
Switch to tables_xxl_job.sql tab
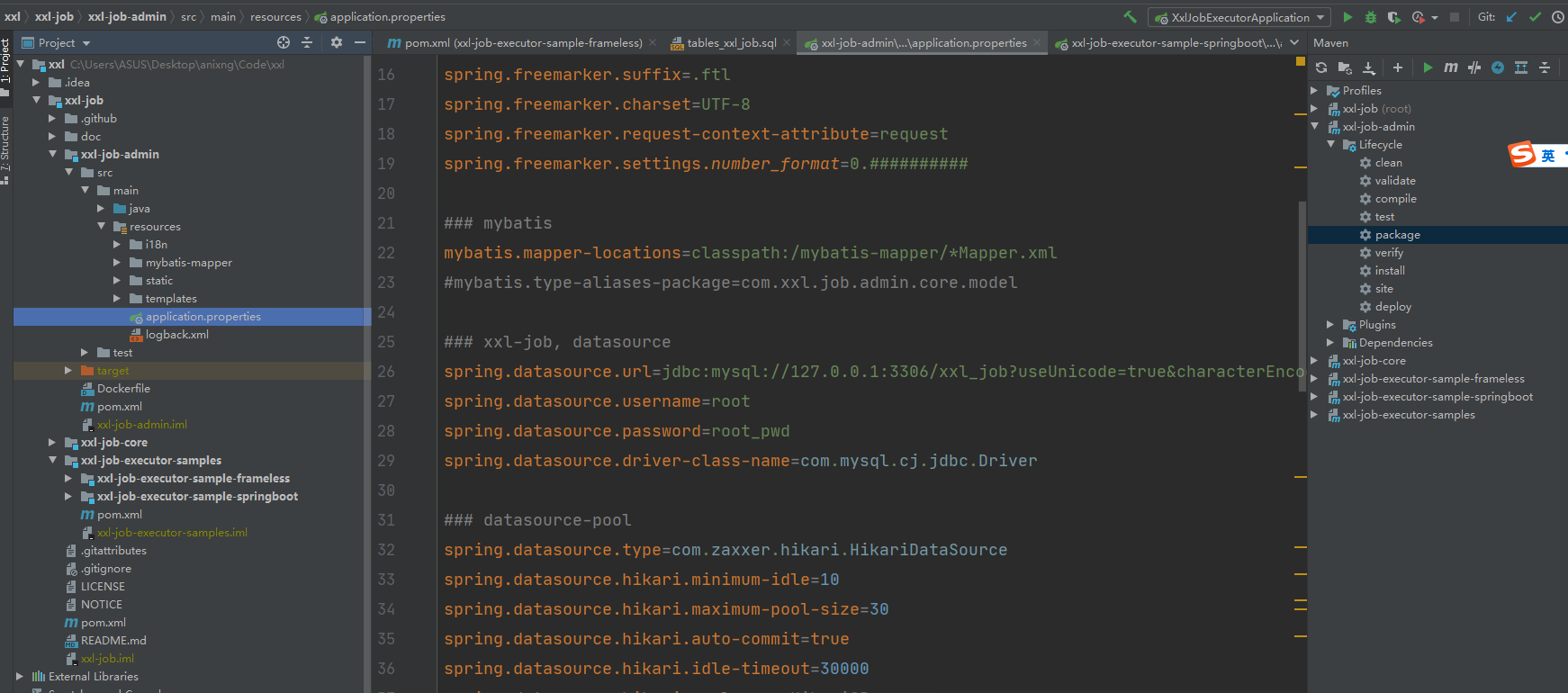[x=731, y=42]
